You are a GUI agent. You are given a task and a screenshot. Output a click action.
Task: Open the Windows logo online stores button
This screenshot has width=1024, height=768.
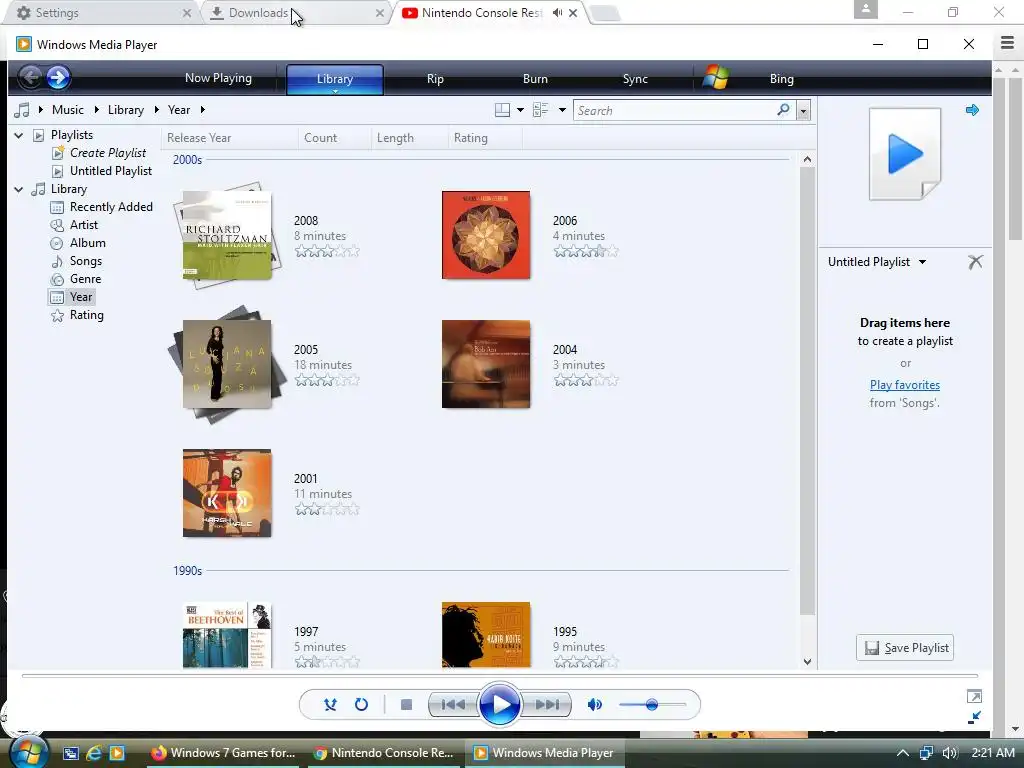tap(716, 78)
